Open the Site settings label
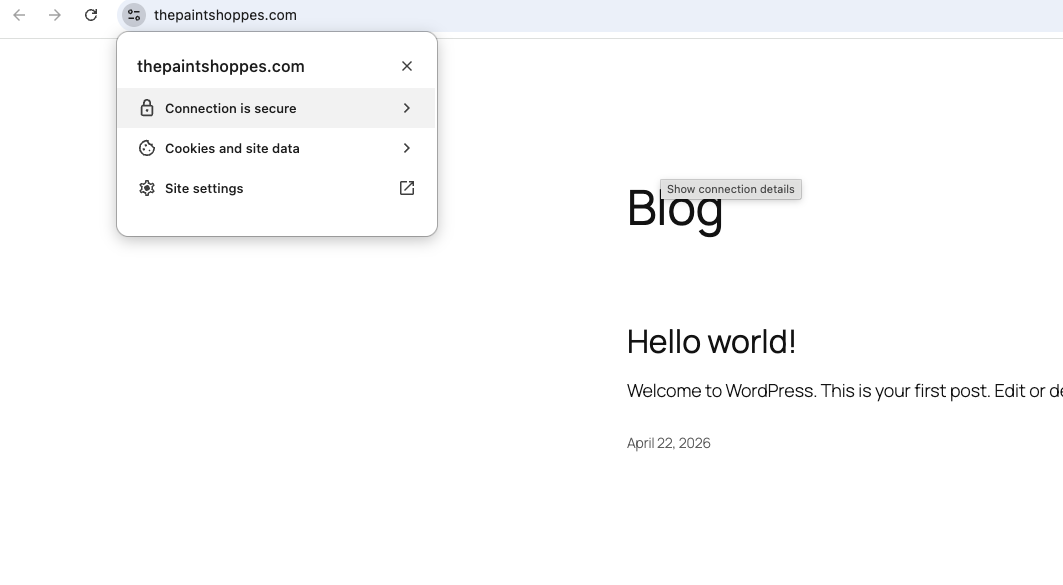The width and height of the screenshot is (1063, 585). (204, 188)
